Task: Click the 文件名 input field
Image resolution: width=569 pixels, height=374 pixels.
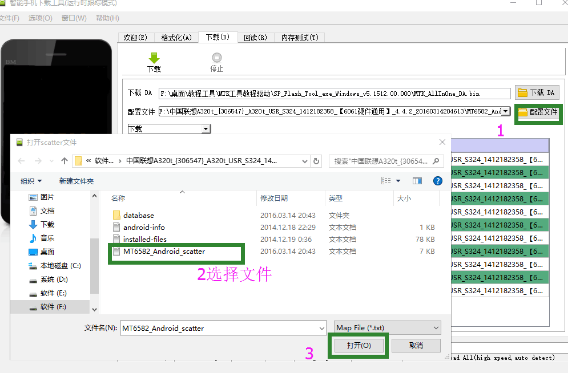Action: [219, 328]
